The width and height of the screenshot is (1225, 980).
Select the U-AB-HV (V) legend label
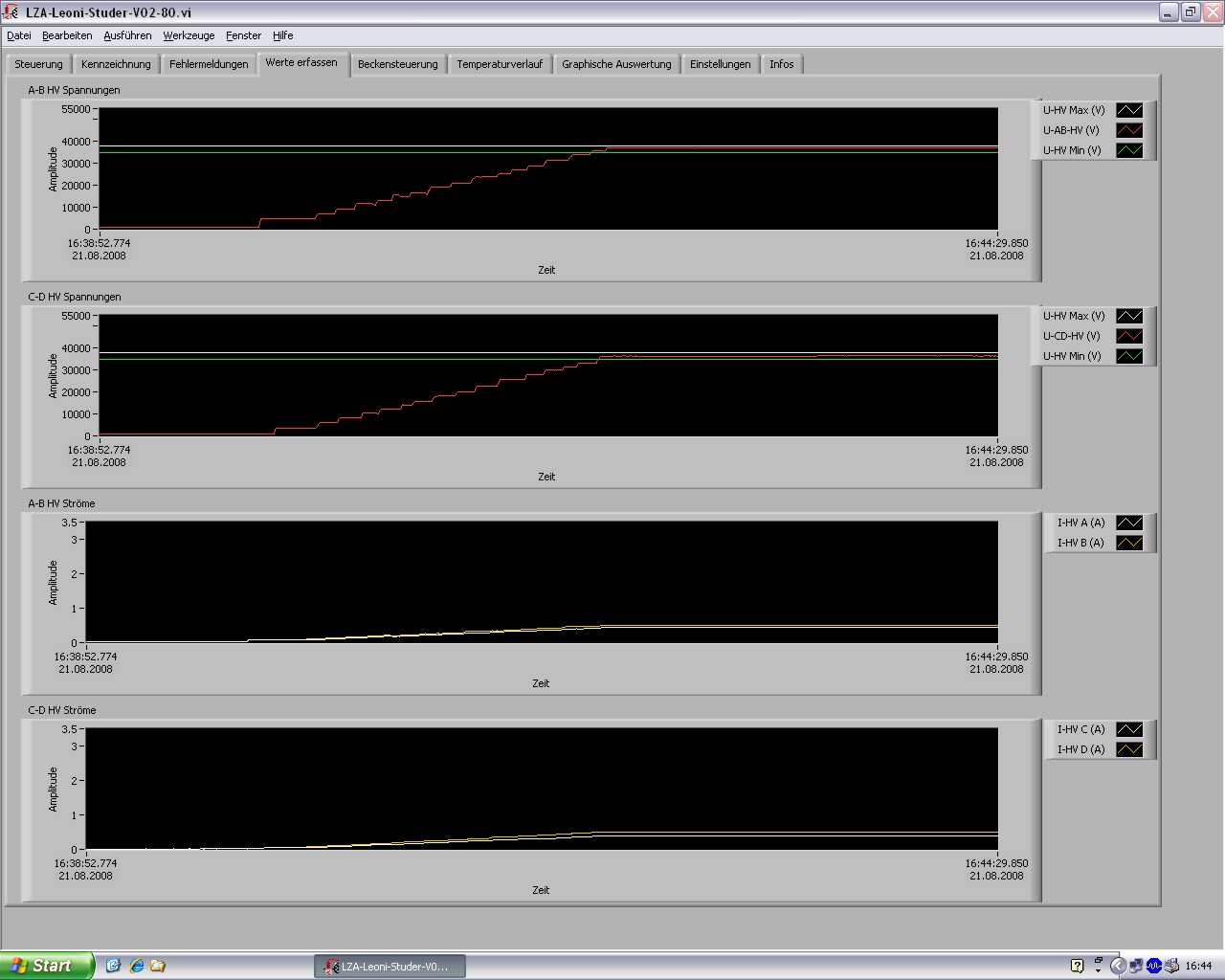[x=1071, y=130]
